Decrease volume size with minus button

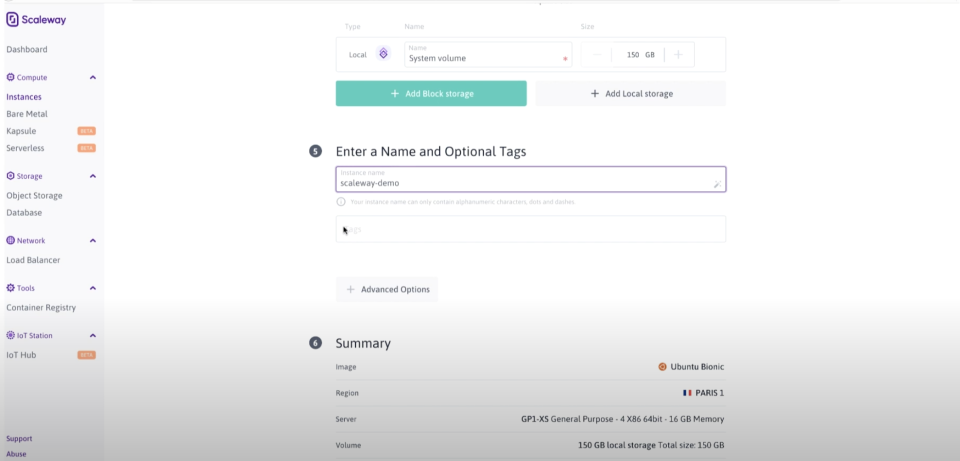coord(598,54)
